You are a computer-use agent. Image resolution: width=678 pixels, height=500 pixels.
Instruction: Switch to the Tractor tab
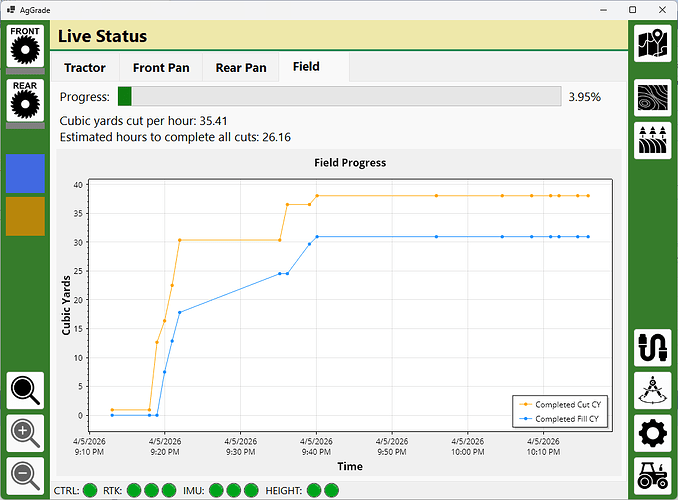tap(84, 68)
